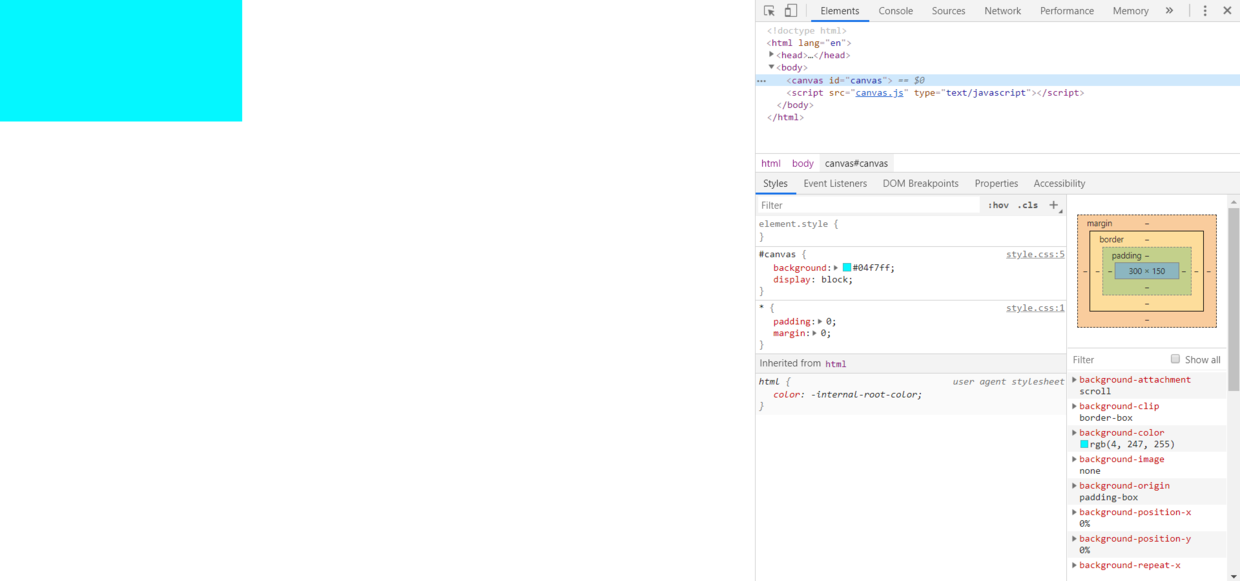Click the 300 × 150 content box in box model
The image size is (1240, 581).
pyautogui.click(x=1147, y=271)
